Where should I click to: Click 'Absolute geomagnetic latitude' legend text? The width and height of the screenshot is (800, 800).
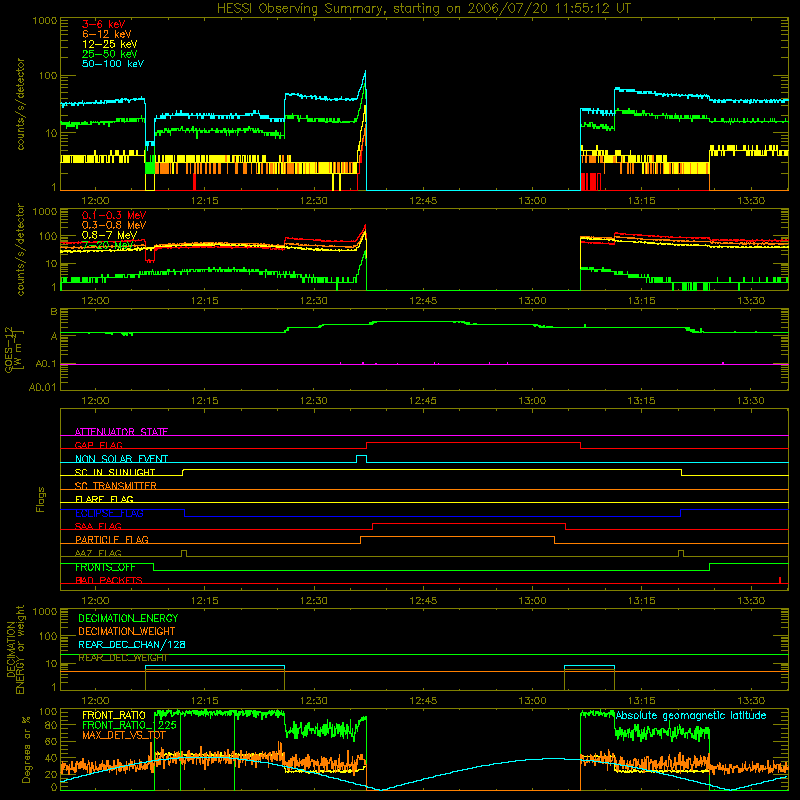[691, 715]
